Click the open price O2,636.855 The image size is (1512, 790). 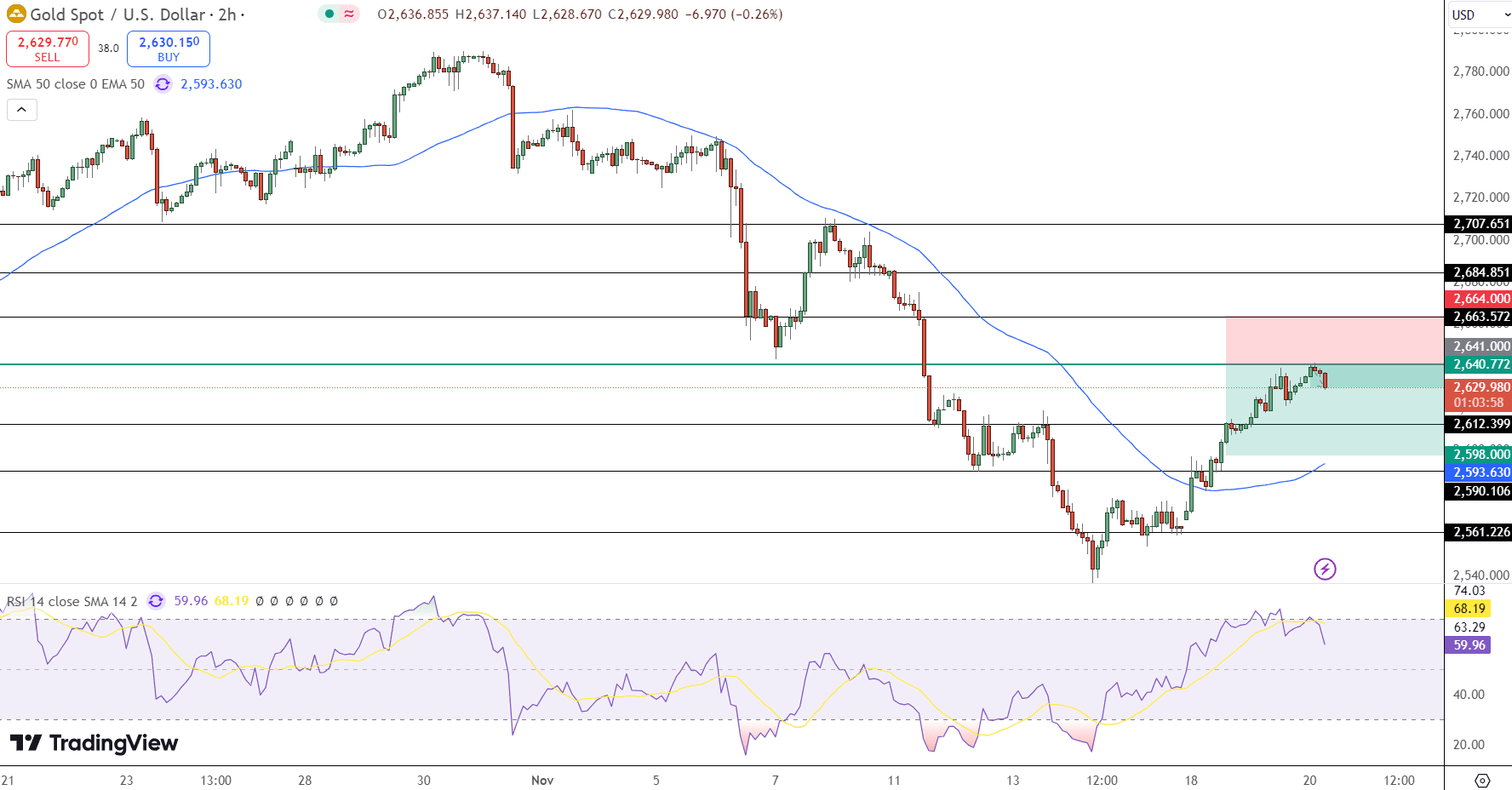click(x=414, y=14)
